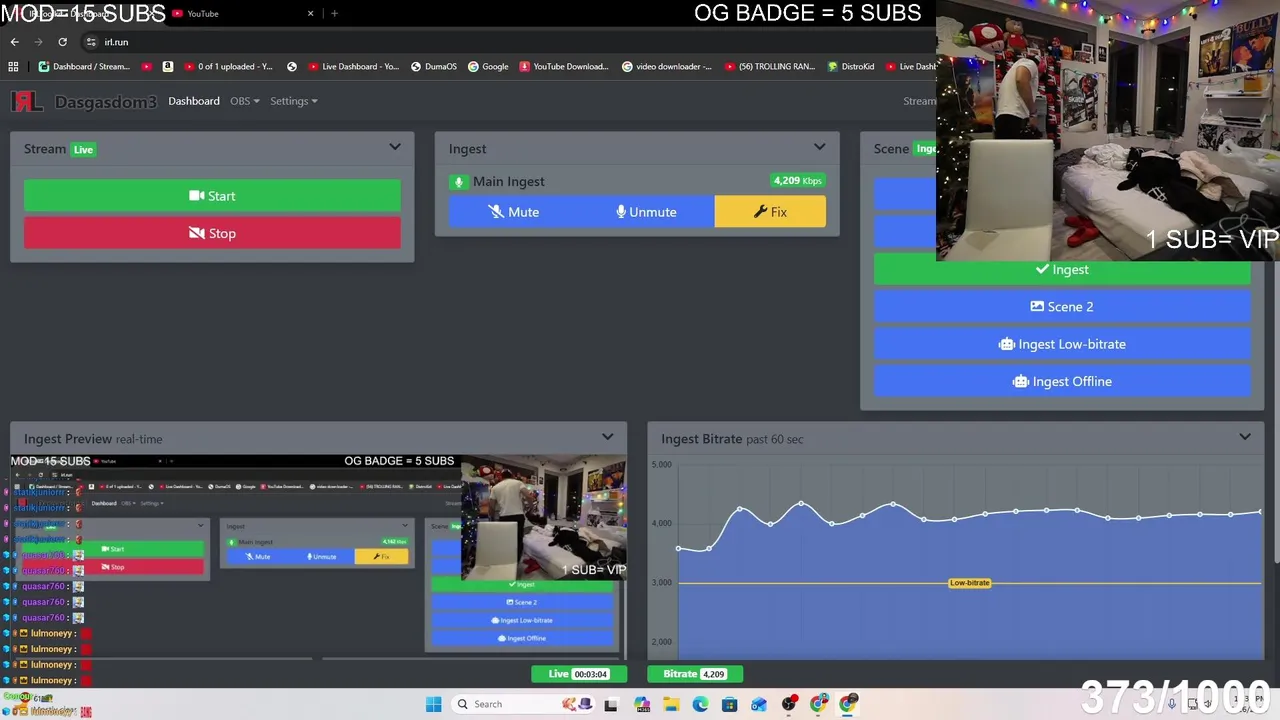Mute the Main Ingest audio
Viewport: 1280px width, 720px height.
pos(513,212)
